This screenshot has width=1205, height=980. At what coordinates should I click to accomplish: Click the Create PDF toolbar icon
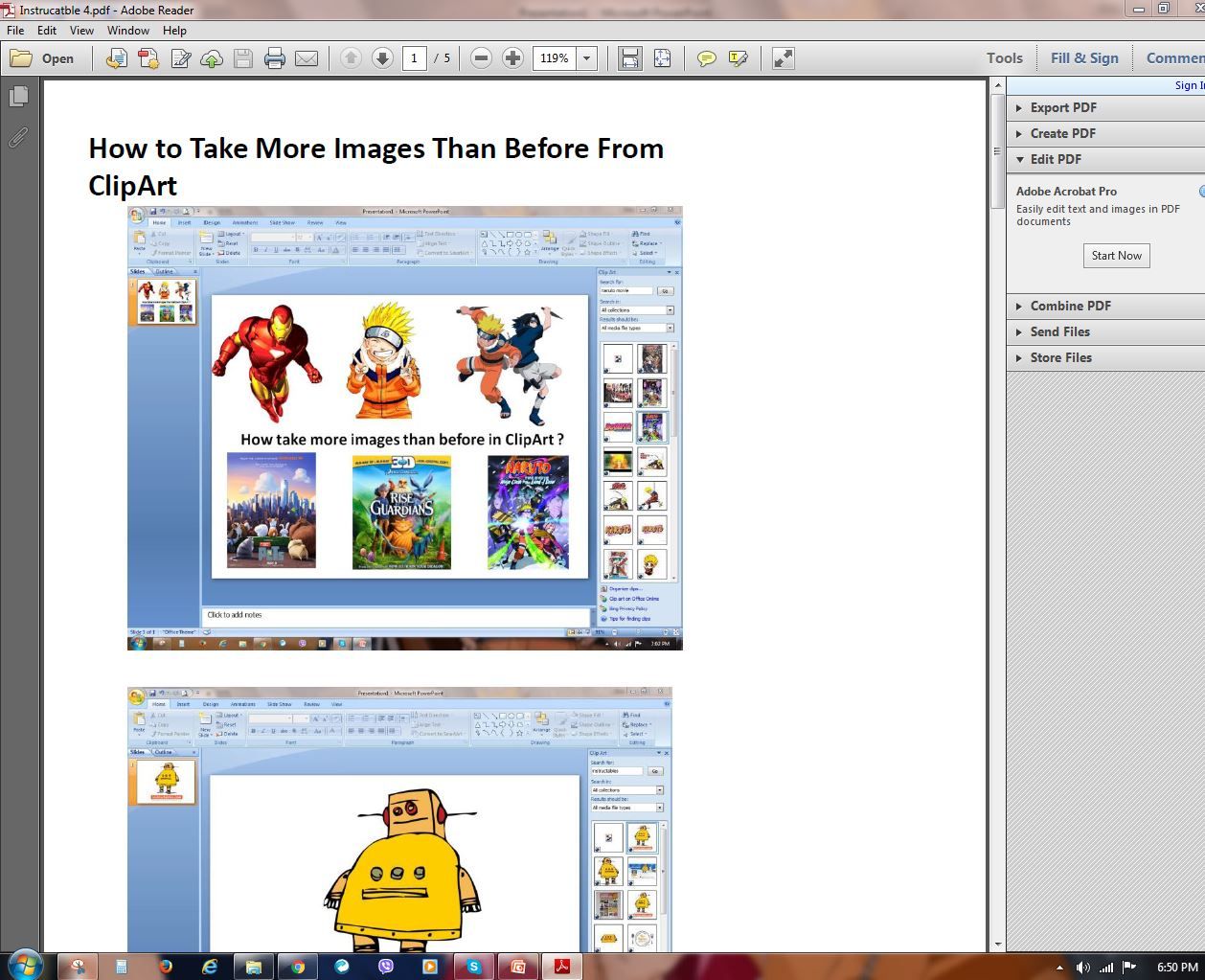point(148,58)
